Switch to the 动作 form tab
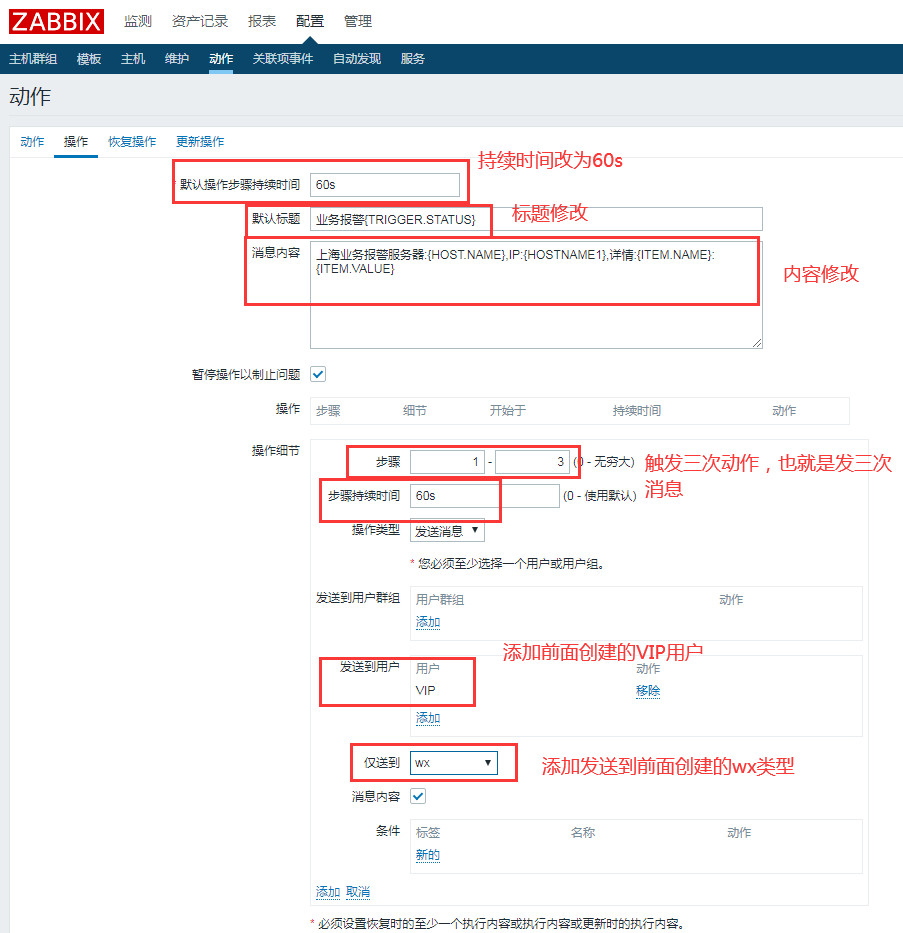Viewport: 903px width, 933px height. click(32, 142)
